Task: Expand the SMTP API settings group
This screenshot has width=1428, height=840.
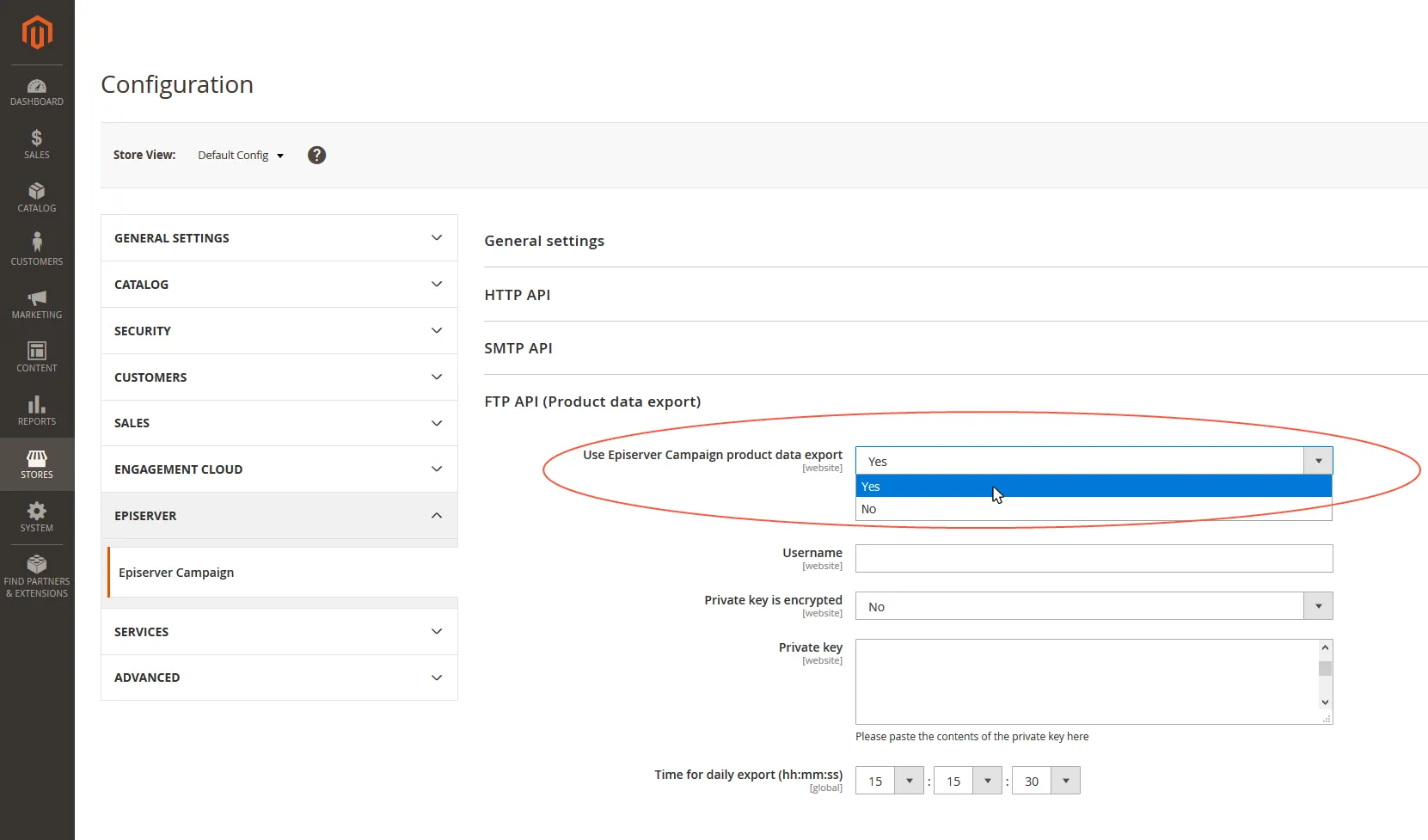Action: [x=518, y=348]
